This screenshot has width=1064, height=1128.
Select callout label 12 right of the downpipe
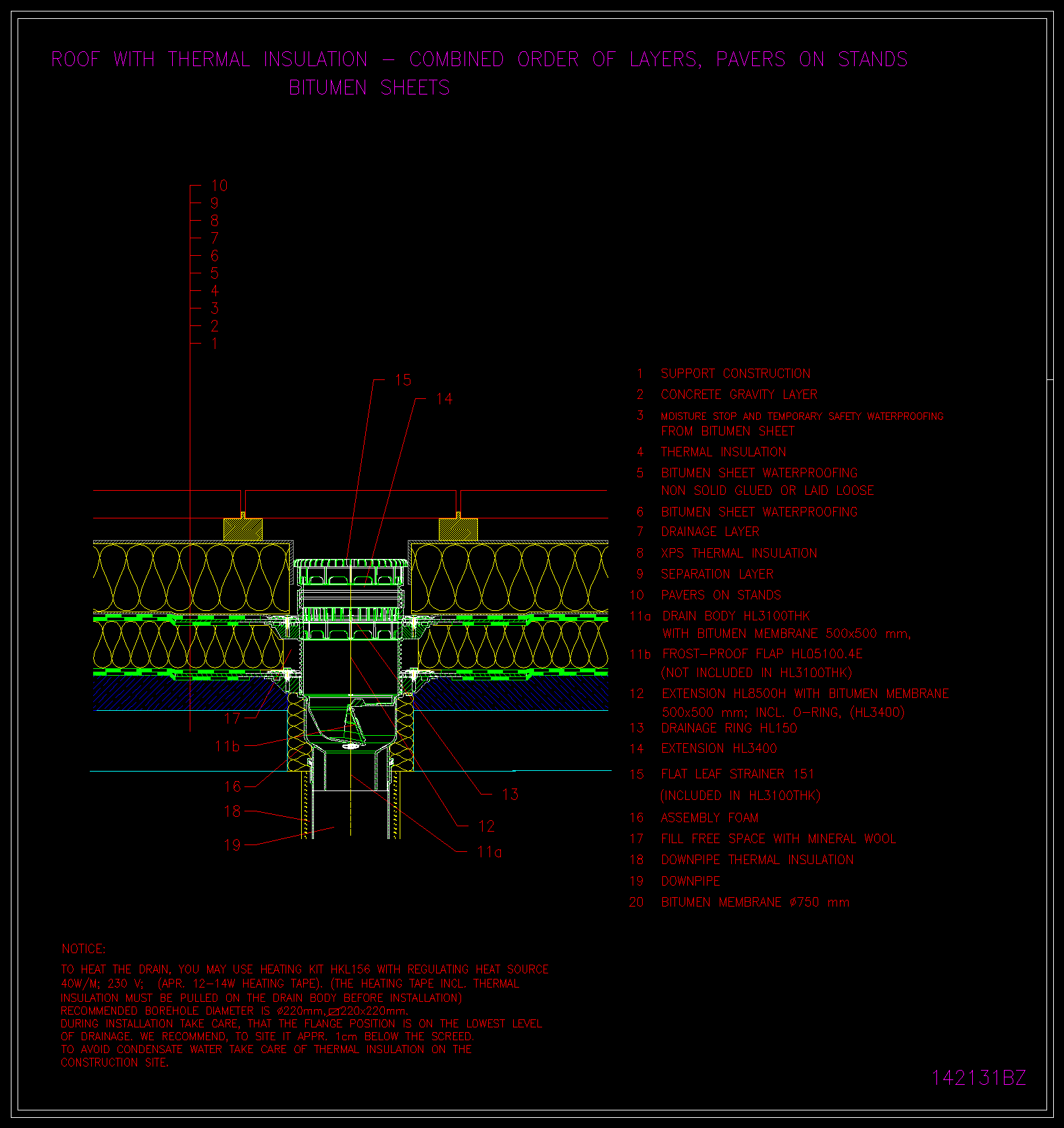point(487,826)
